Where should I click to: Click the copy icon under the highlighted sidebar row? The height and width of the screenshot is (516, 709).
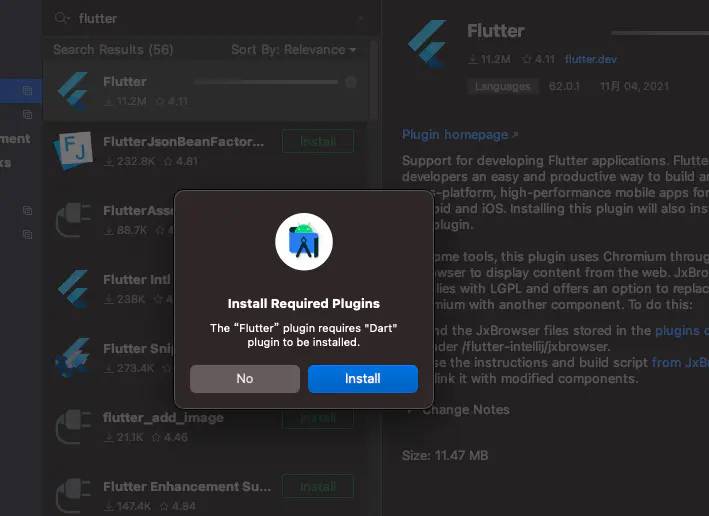tap(28, 114)
